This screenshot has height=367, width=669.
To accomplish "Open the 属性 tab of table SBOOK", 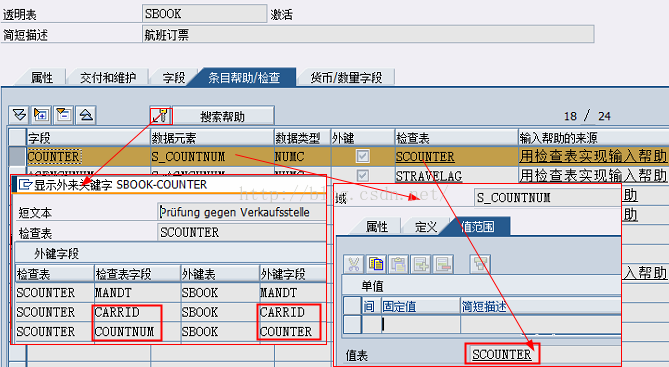I will pyautogui.click(x=41, y=78).
